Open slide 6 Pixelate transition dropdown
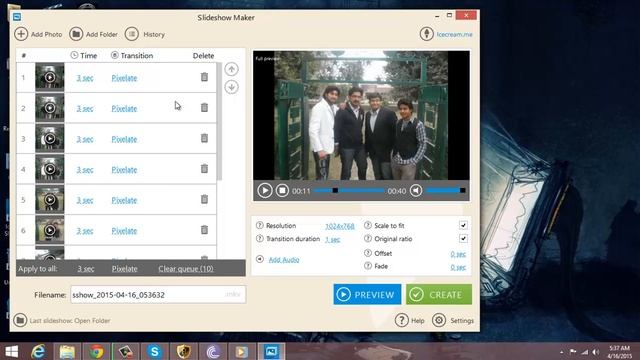The image size is (640, 360). pyautogui.click(x=124, y=231)
